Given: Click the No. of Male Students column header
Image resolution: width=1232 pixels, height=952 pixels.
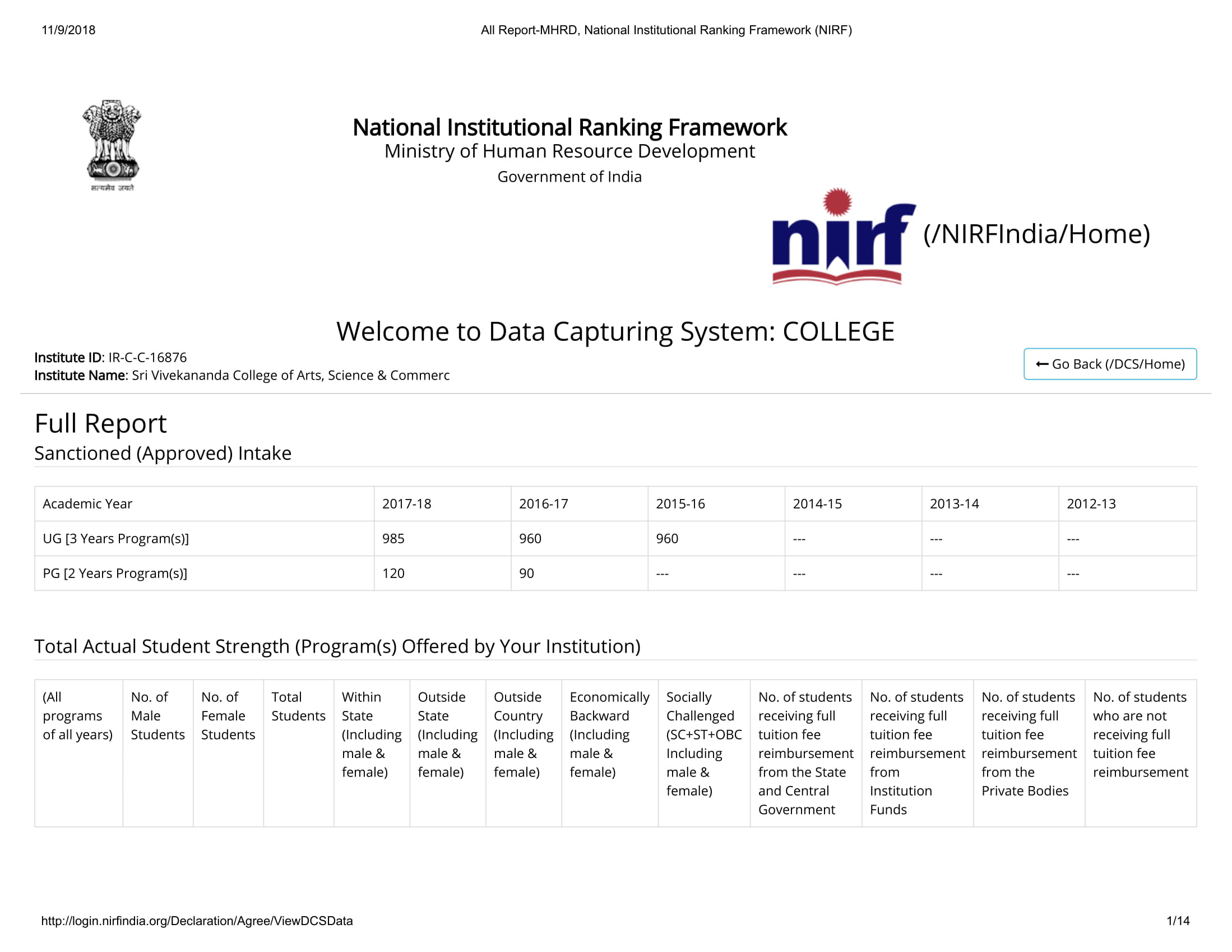Looking at the screenshot, I should pos(158,715).
